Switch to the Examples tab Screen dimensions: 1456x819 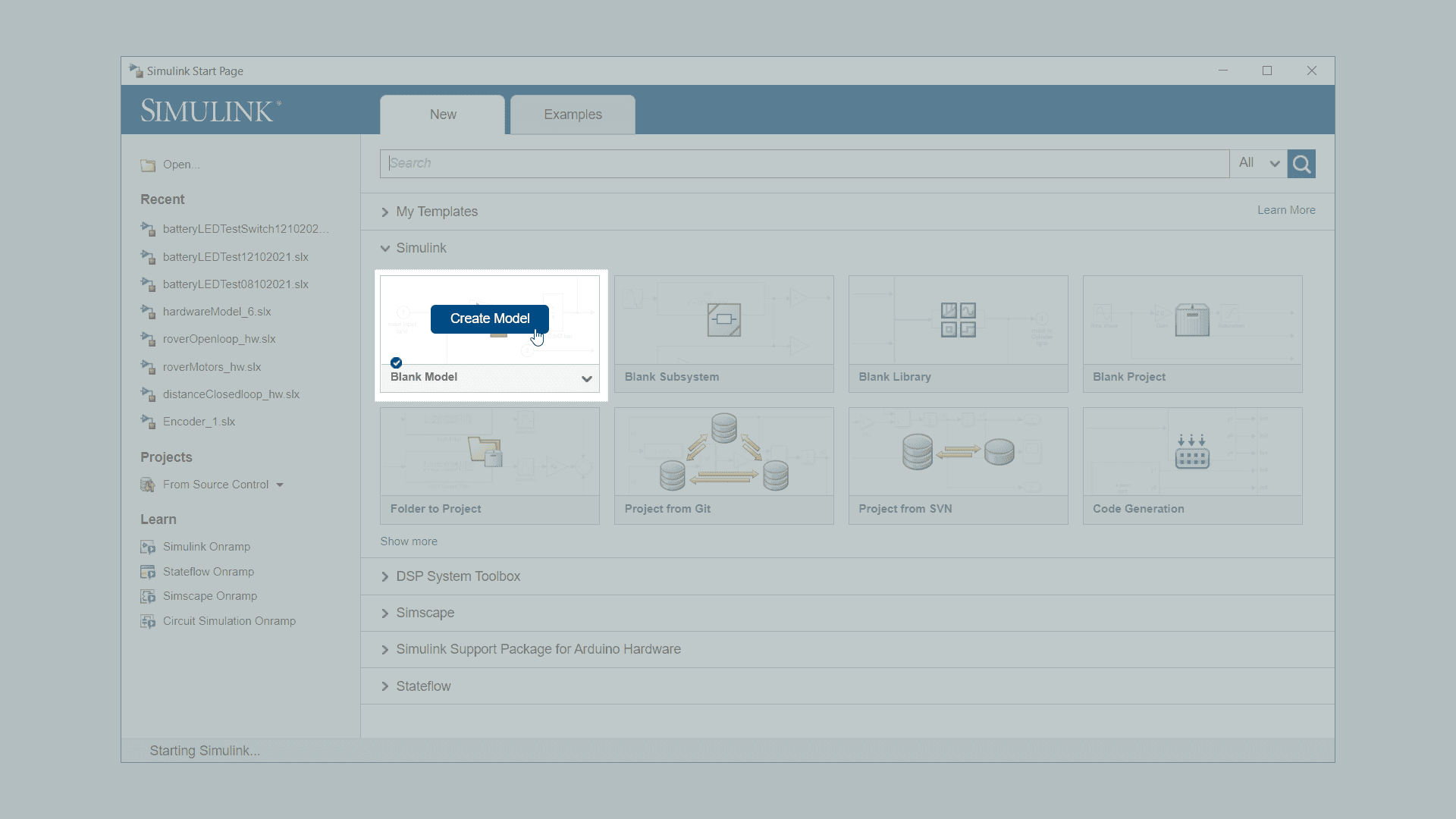coord(573,115)
